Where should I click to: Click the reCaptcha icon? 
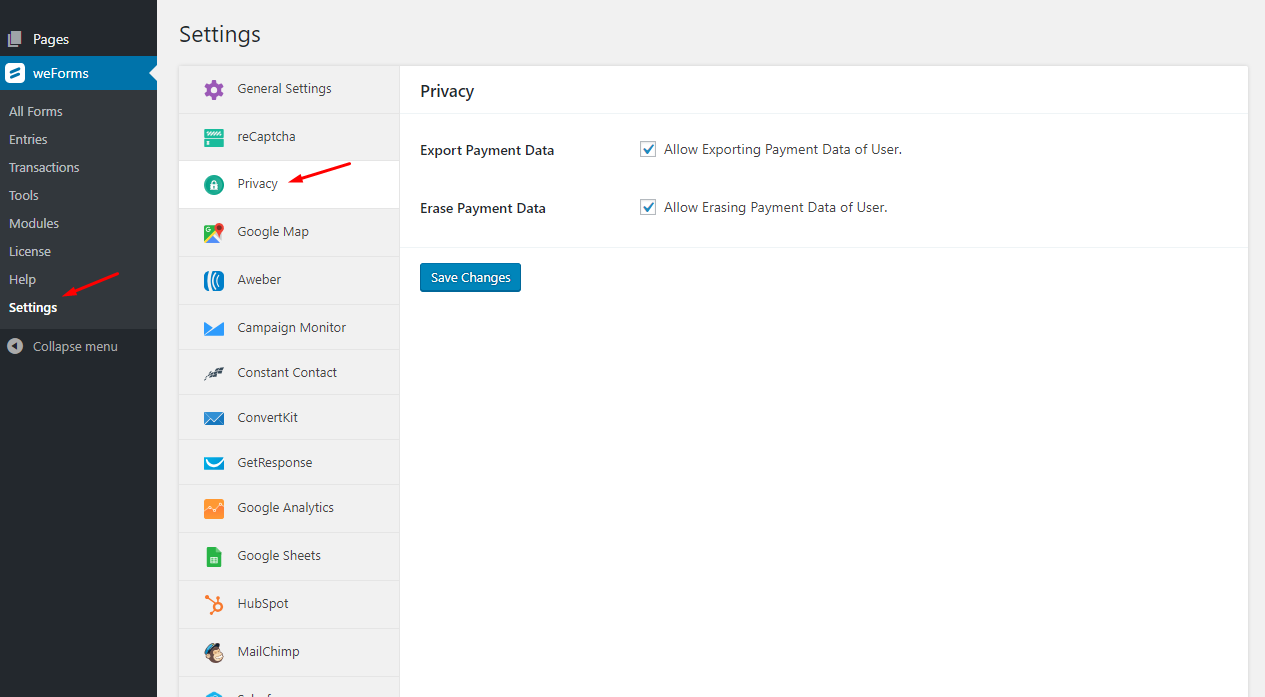(214, 137)
